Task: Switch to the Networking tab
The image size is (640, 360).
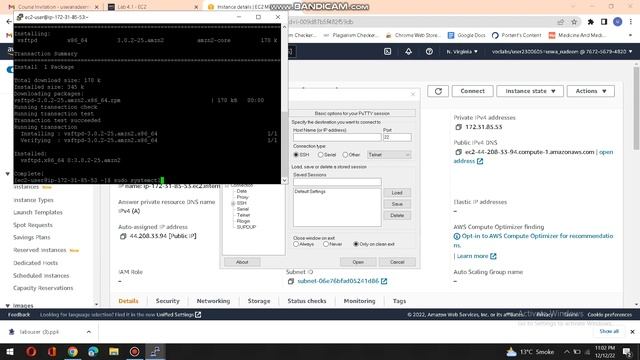Action: coord(213,301)
